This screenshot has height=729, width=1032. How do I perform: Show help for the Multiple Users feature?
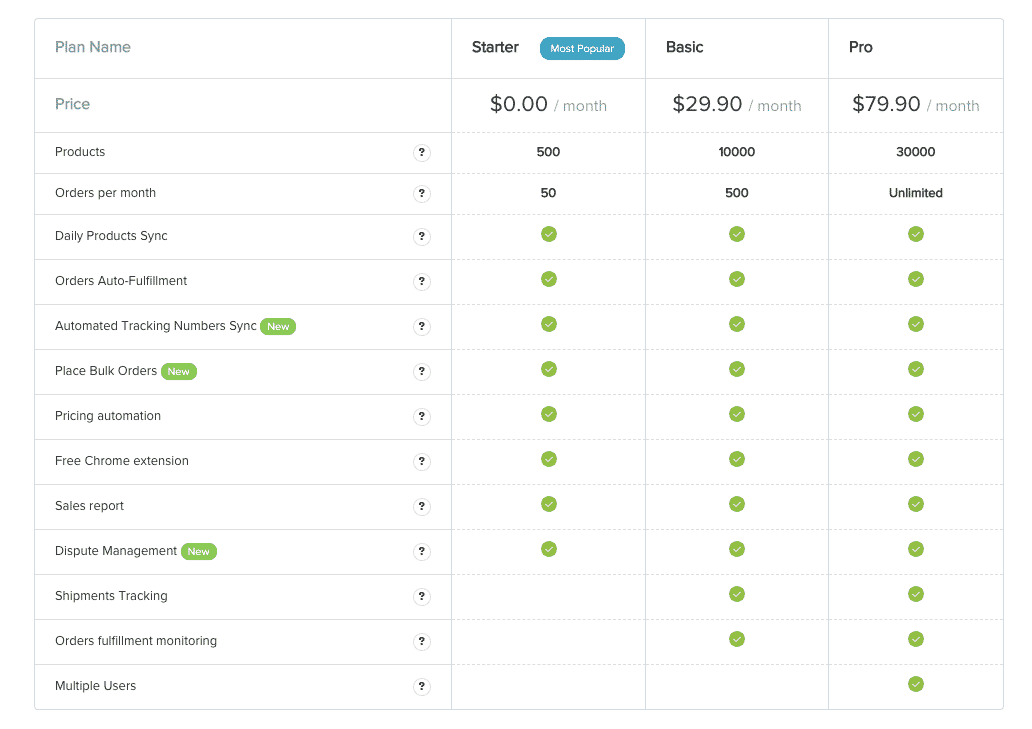click(x=422, y=687)
